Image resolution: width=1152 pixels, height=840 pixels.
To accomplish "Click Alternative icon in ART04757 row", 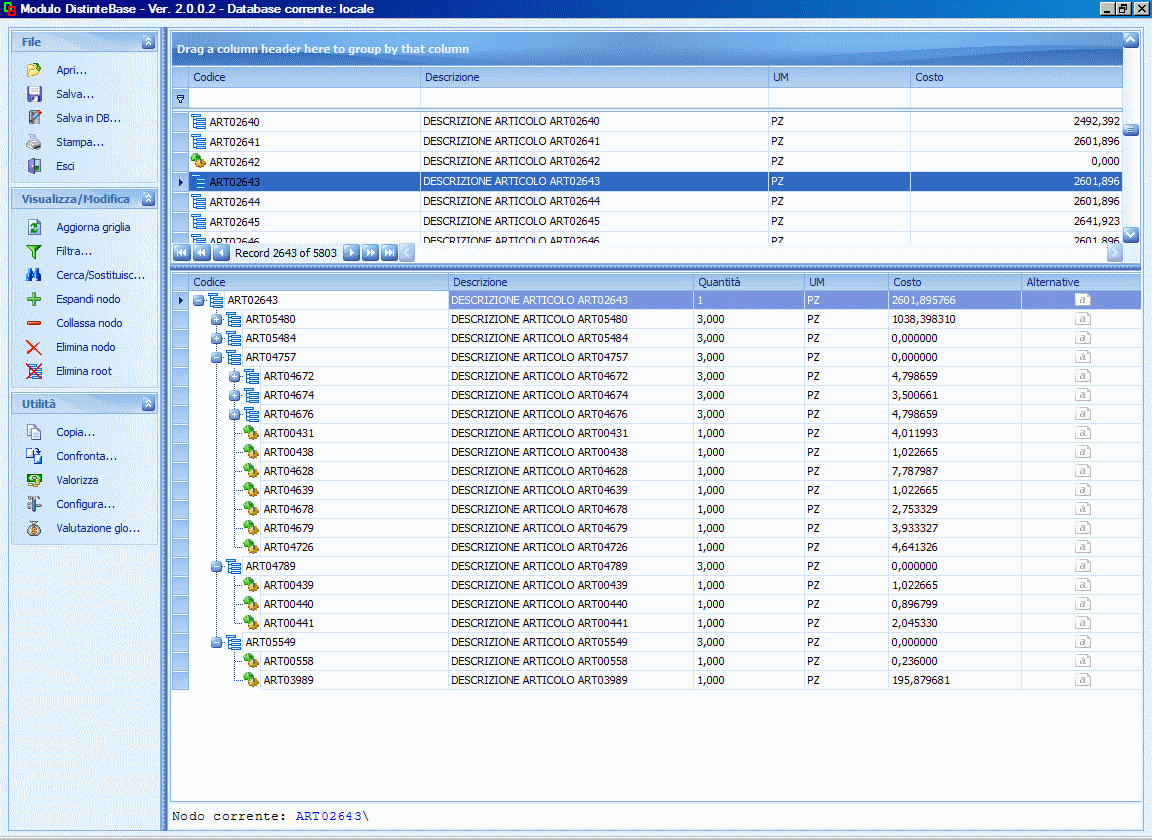I will 1082,357.
